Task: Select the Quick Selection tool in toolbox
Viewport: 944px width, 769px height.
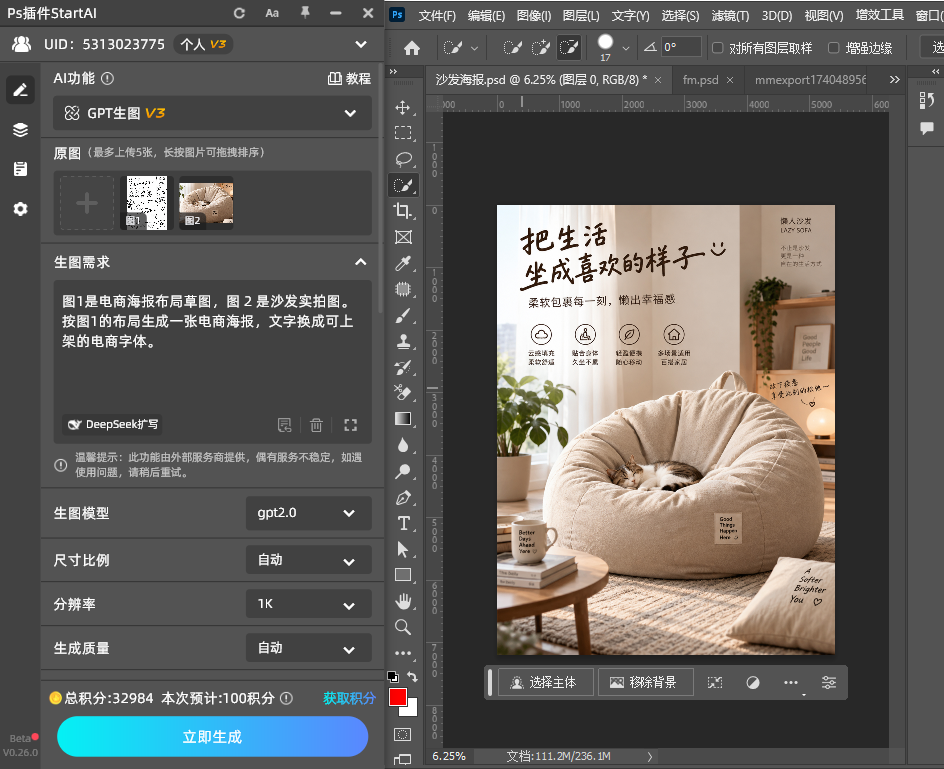Action: [403, 185]
